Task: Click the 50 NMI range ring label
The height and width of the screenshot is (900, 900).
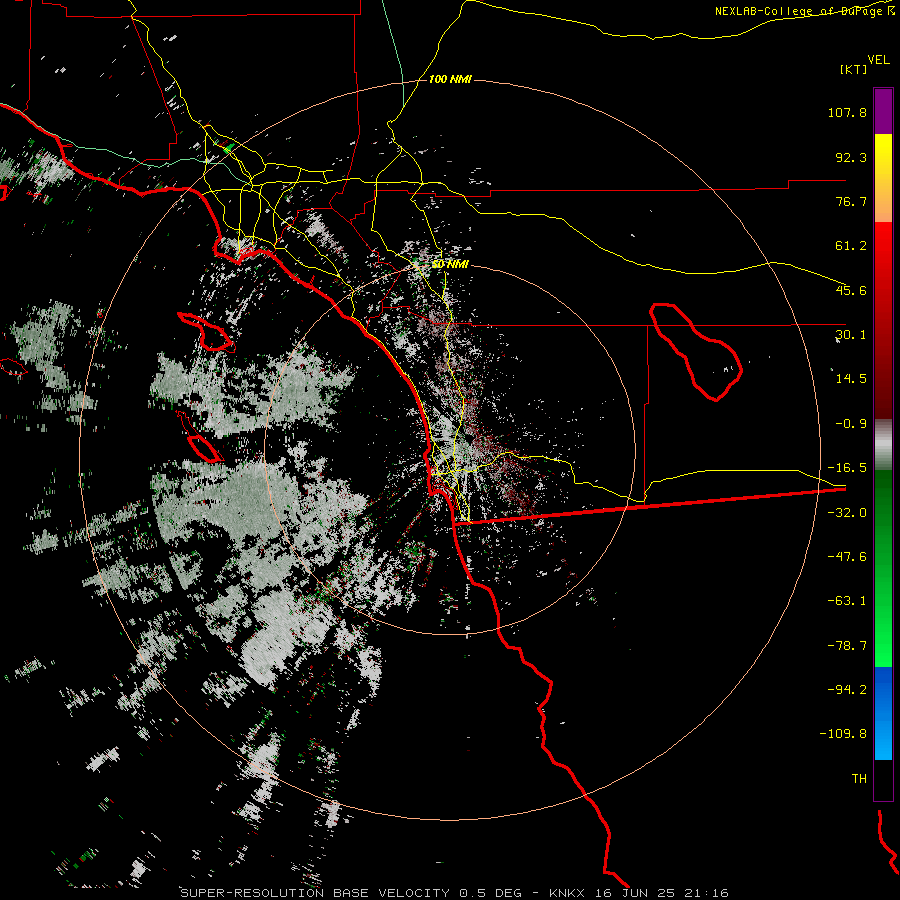Action: 450,265
